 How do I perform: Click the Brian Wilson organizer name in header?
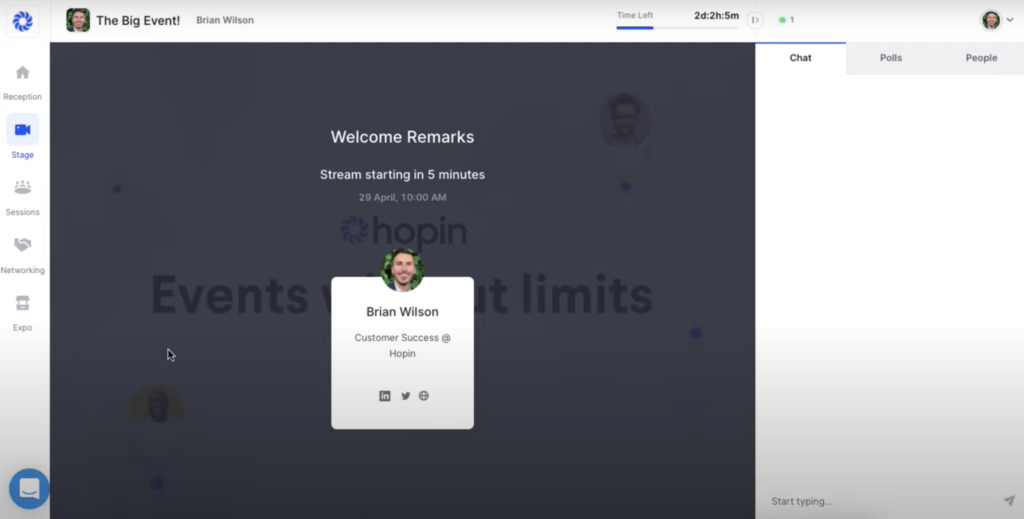pyautogui.click(x=225, y=20)
